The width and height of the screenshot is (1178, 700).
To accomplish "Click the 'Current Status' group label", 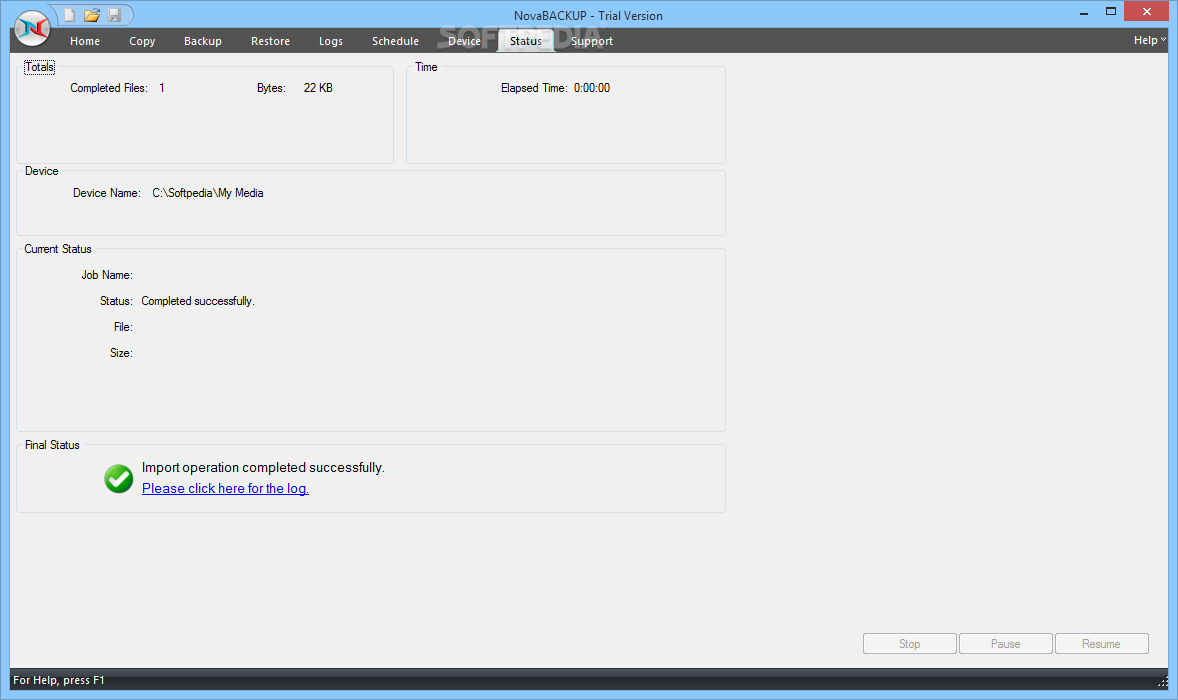I will click(x=58, y=249).
